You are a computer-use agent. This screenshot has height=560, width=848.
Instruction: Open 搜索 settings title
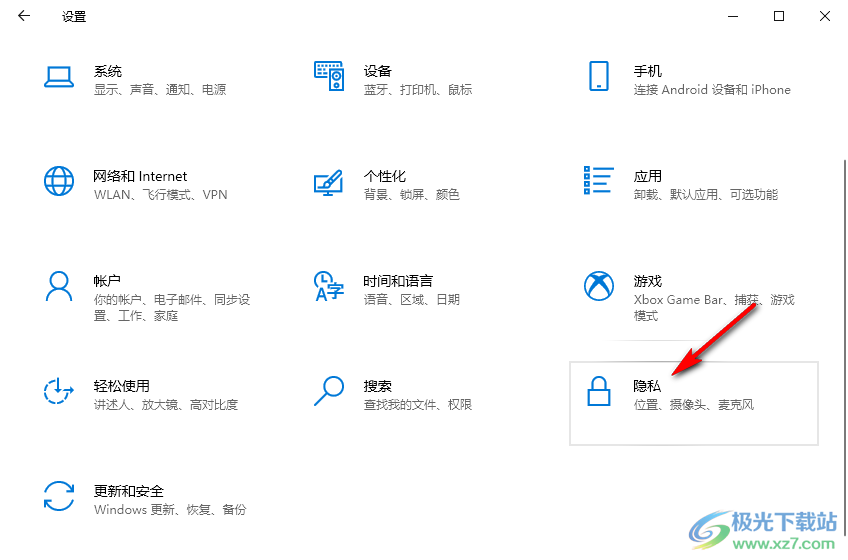coord(377,386)
